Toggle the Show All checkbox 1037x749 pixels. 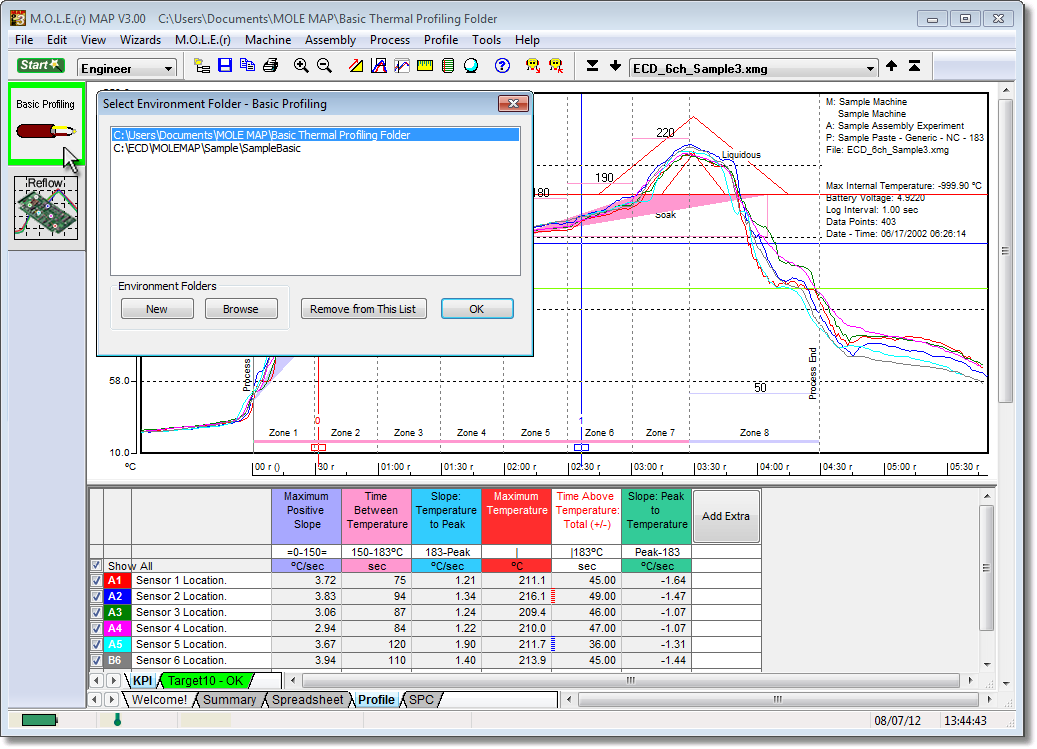(x=97, y=566)
